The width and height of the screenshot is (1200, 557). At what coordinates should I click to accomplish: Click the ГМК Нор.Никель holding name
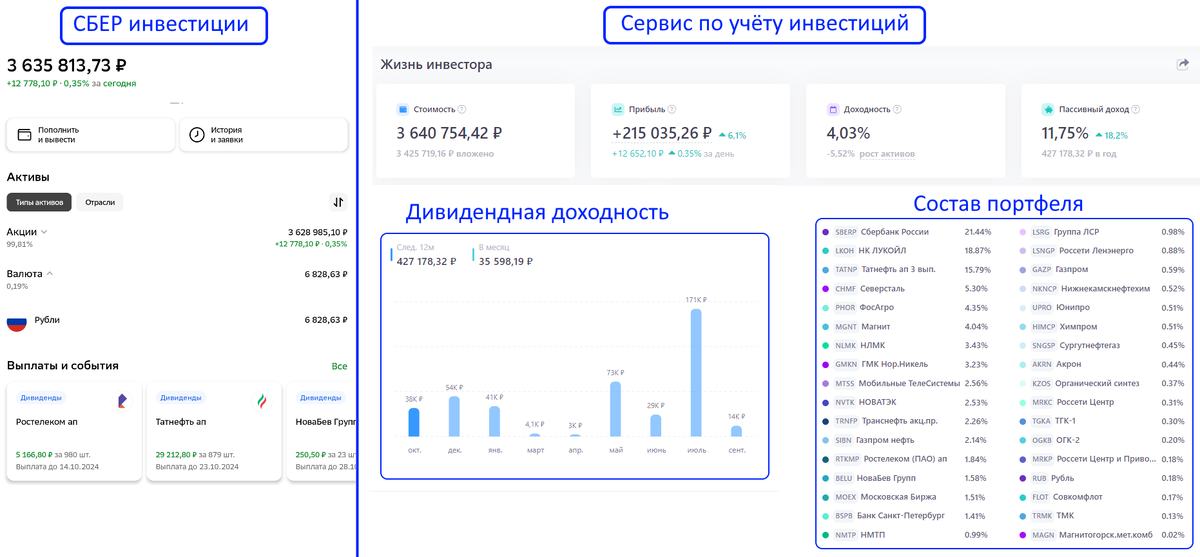click(x=896, y=365)
